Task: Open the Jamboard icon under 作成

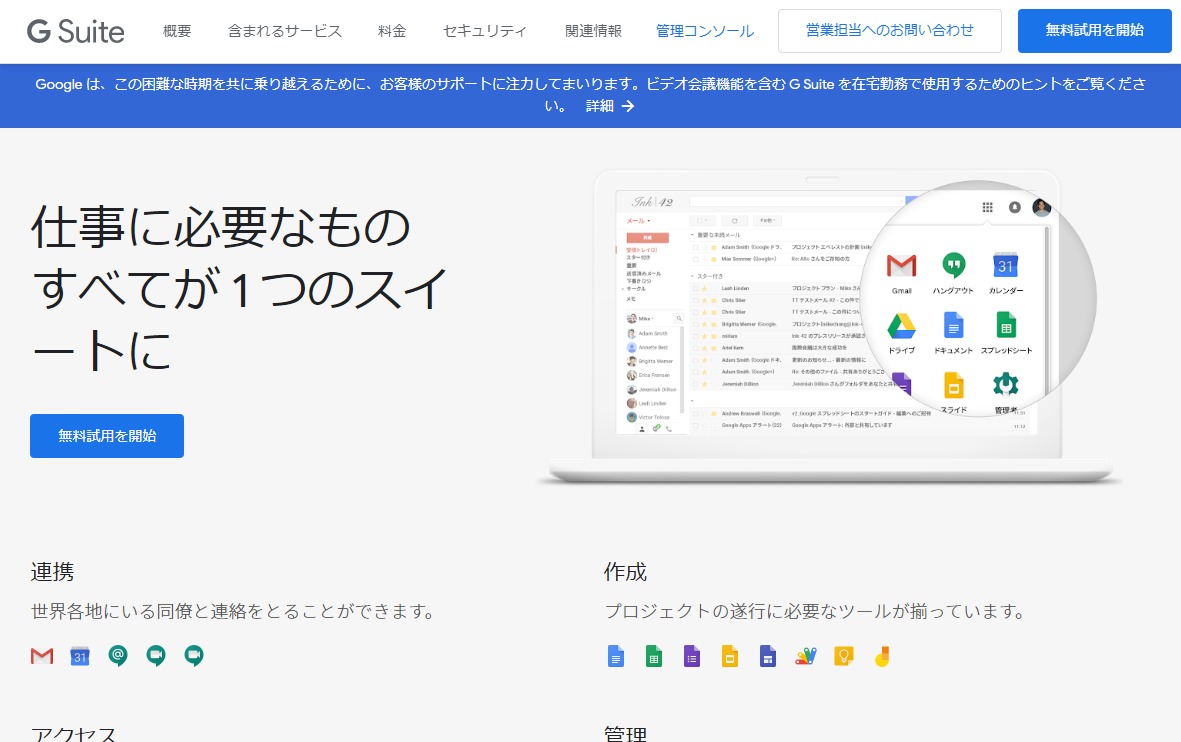Action: point(882,656)
